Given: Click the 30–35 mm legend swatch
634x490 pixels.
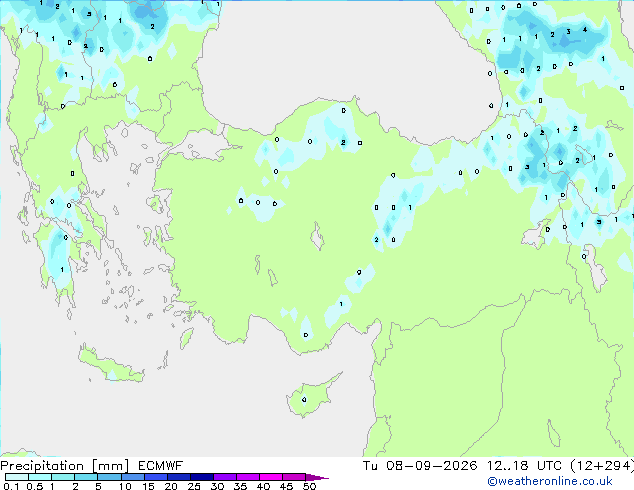Looking at the screenshot, I should [x=225, y=477].
